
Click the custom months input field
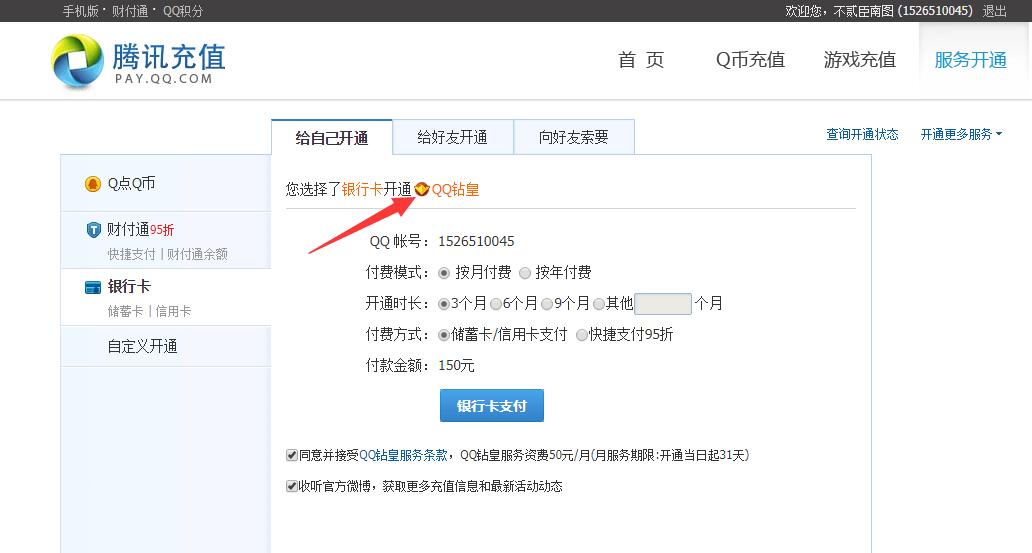pos(663,303)
